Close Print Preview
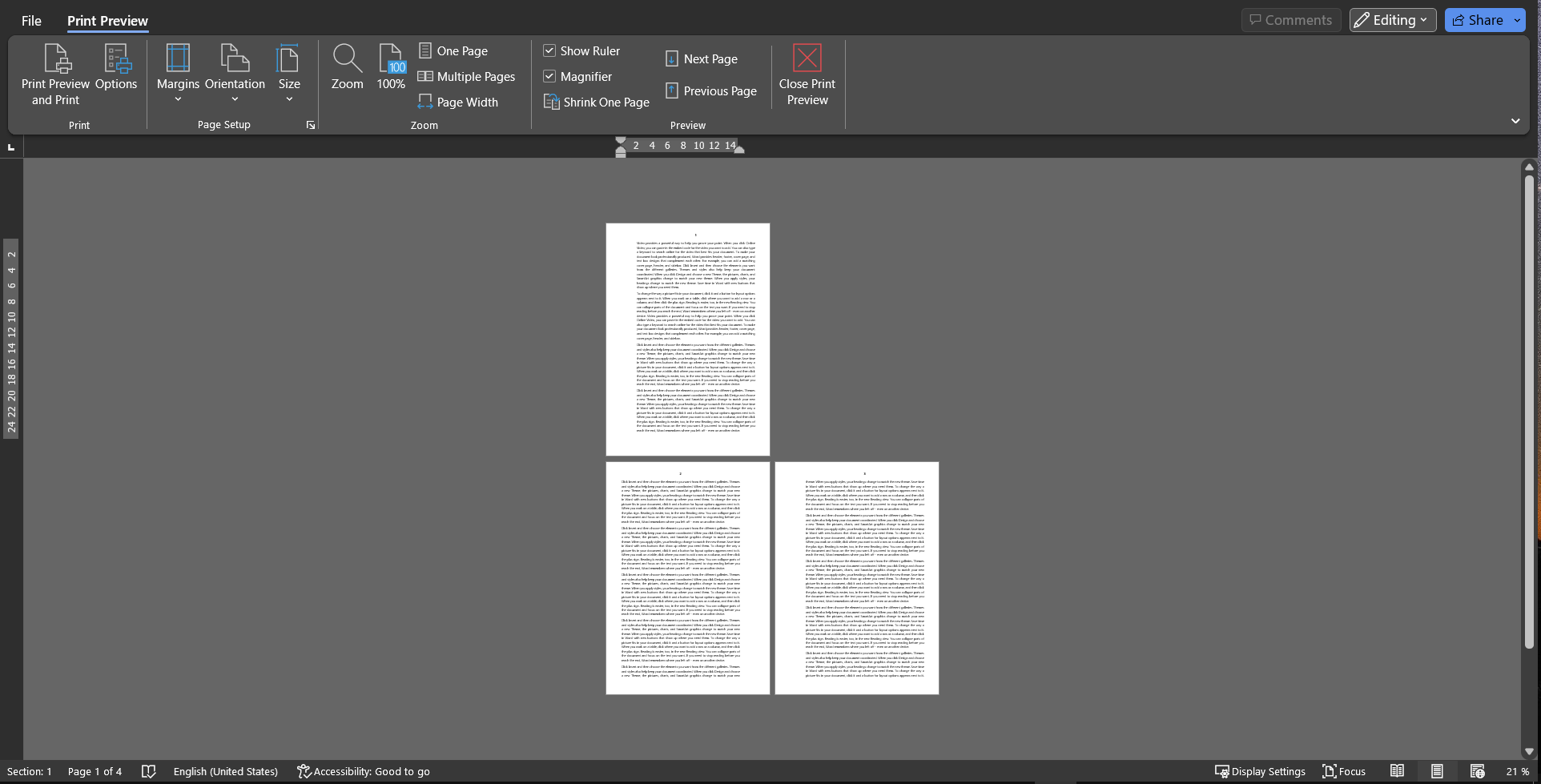The height and width of the screenshot is (784, 1541). tap(807, 74)
